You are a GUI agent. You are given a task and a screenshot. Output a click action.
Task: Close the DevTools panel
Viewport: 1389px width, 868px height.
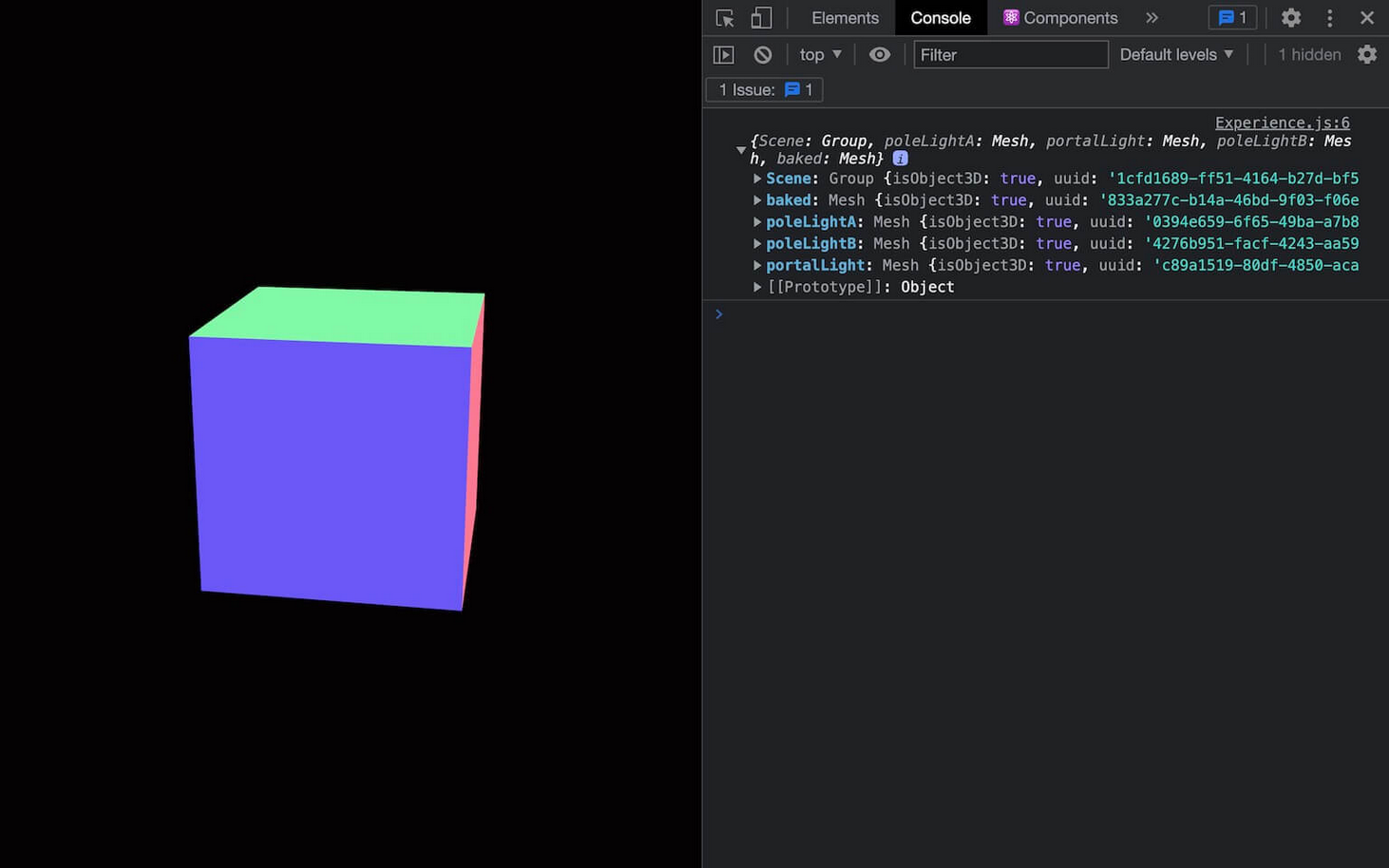point(1367,18)
